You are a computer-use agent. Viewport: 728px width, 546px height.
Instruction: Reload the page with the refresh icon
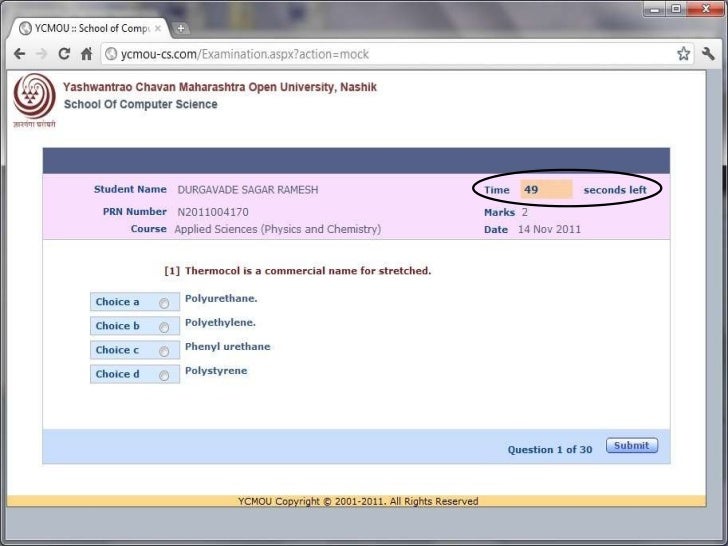tap(64, 54)
